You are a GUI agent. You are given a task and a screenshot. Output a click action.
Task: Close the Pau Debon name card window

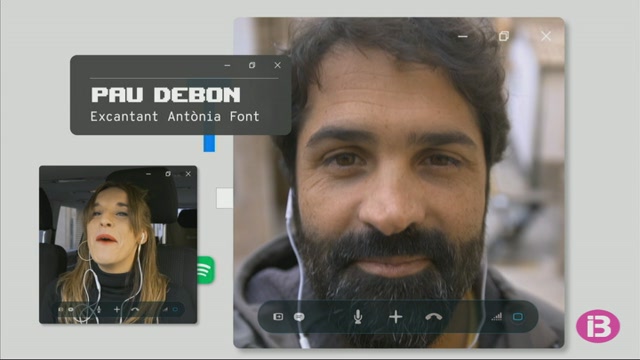coord(278,65)
